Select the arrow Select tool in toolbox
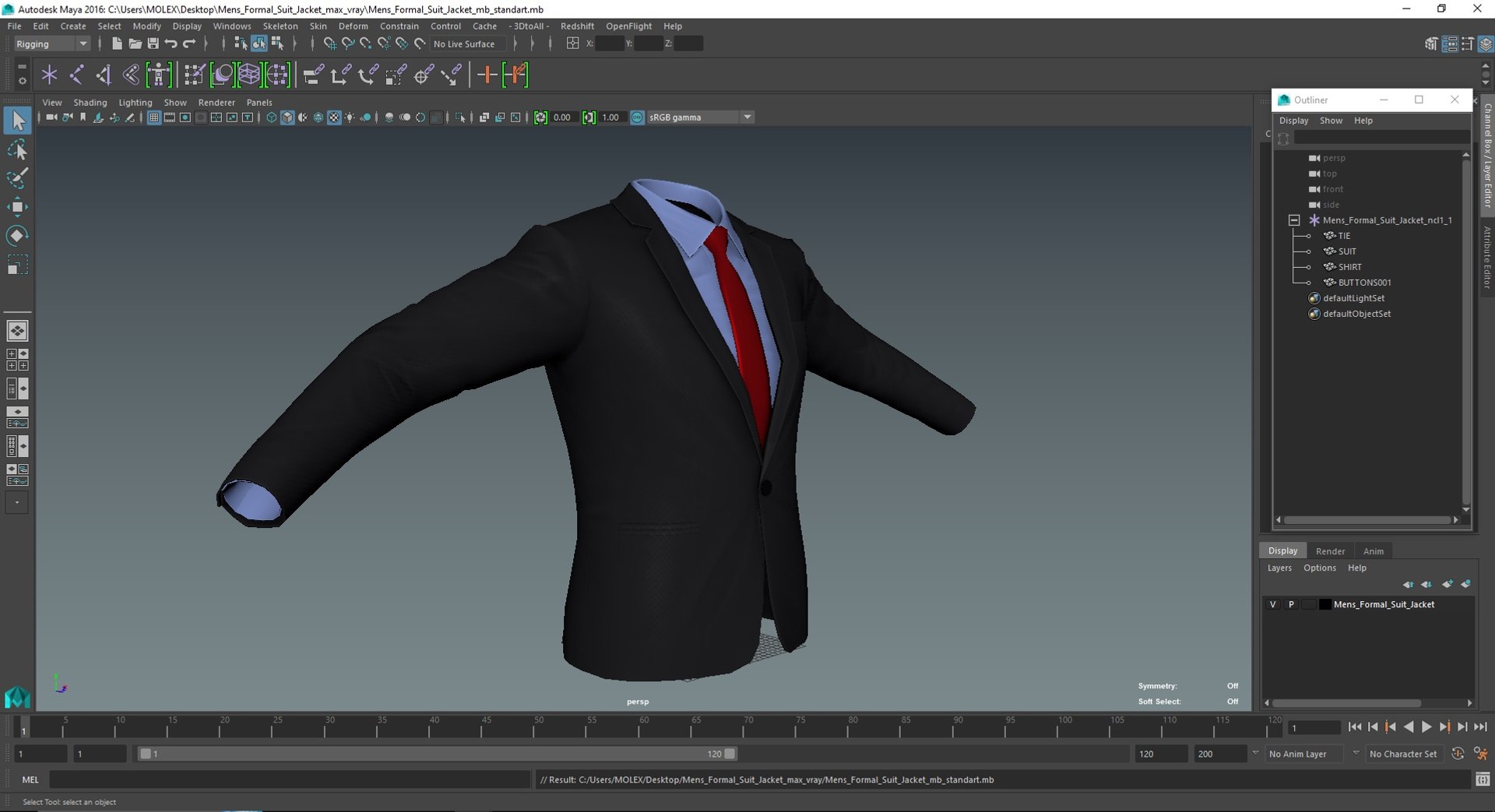Image resolution: width=1495 pixels, height=812 pixels. (17, 121)
